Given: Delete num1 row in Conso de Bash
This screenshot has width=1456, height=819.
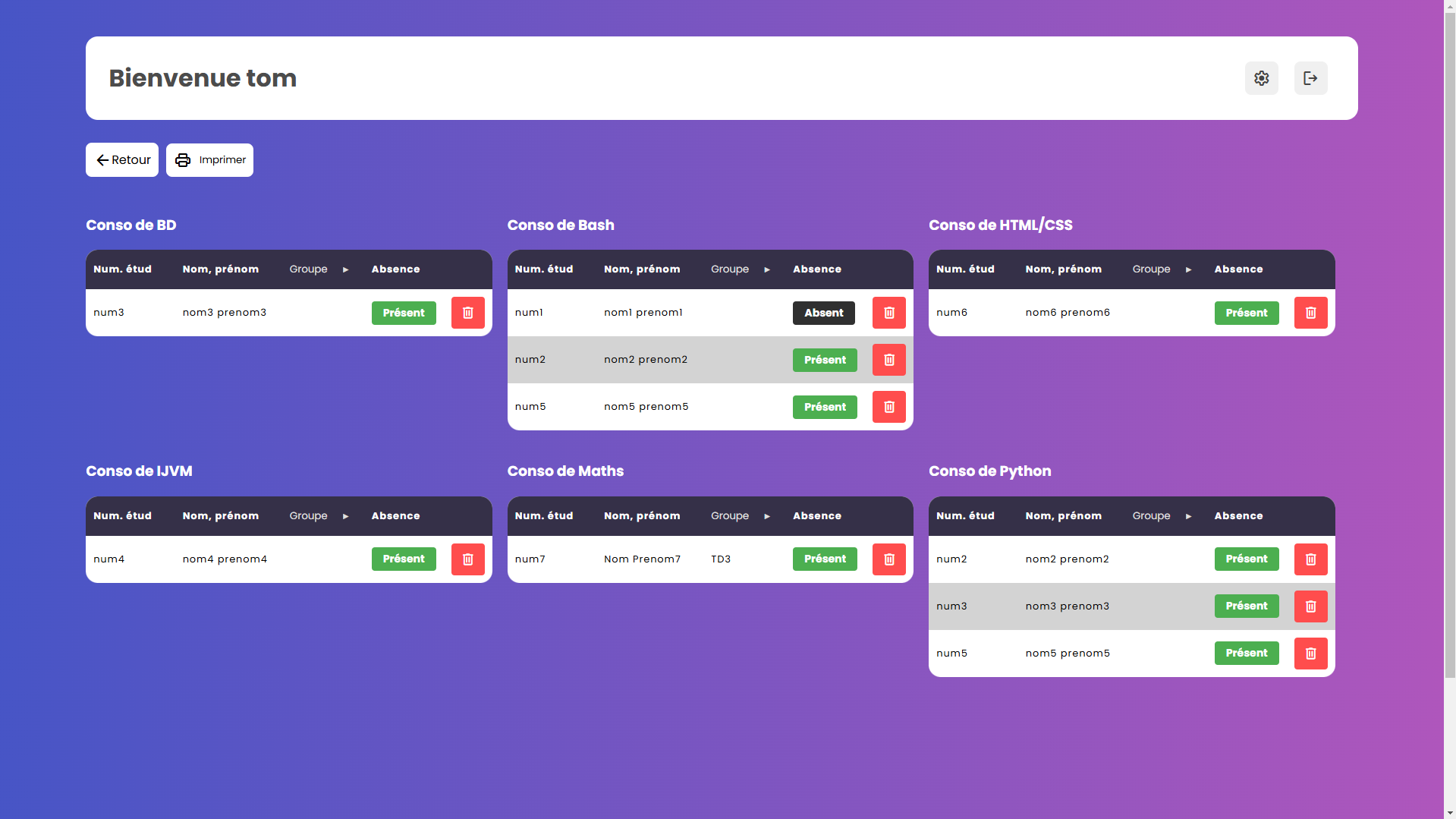Looking at the screenshot, I should 888,313.
